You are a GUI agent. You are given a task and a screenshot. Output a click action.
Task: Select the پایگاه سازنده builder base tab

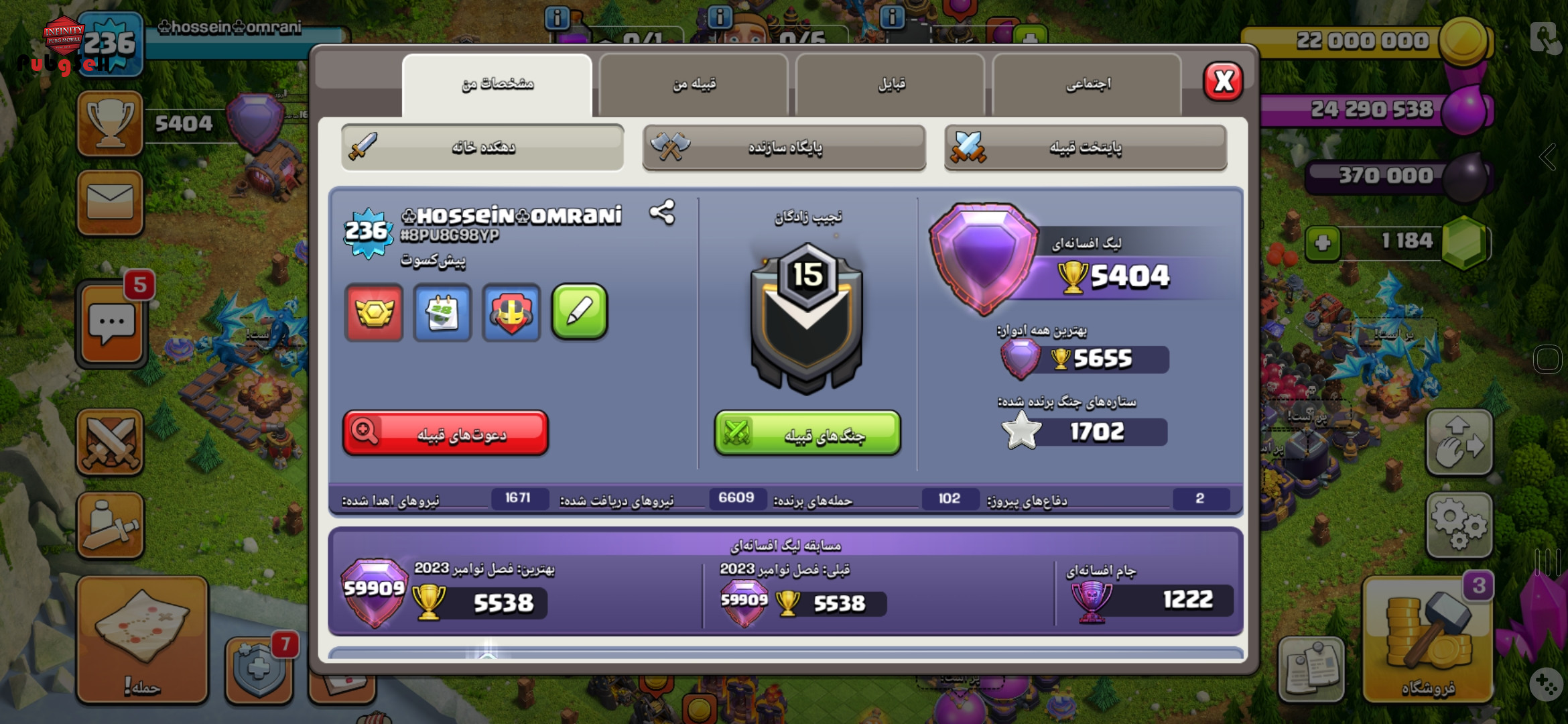[784, 147]
